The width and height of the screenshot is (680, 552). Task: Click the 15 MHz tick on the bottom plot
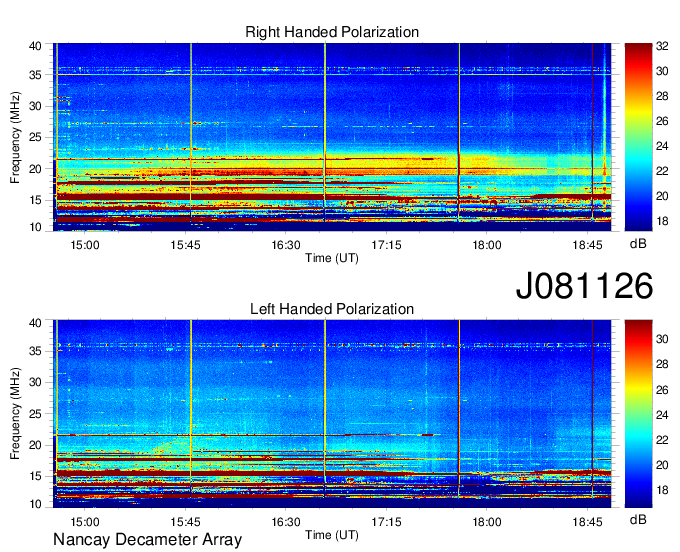coord(35,477)
